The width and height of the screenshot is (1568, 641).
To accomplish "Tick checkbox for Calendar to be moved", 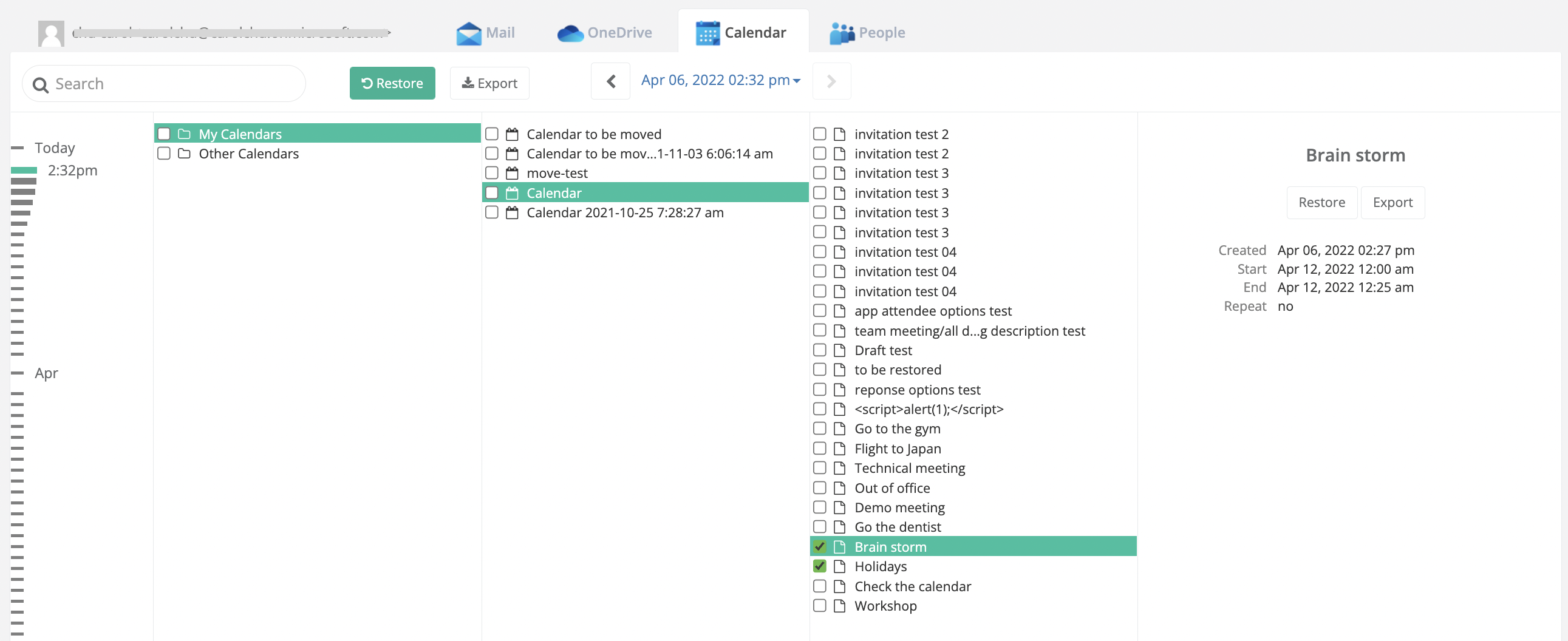I will pyautogui.click(x=492, y=134).
